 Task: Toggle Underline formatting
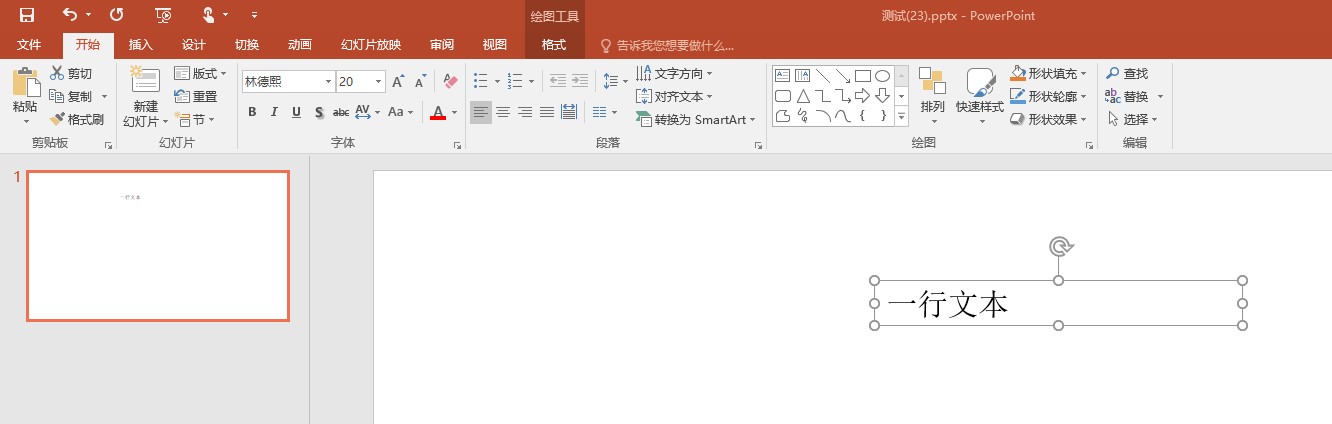point(296,112)
